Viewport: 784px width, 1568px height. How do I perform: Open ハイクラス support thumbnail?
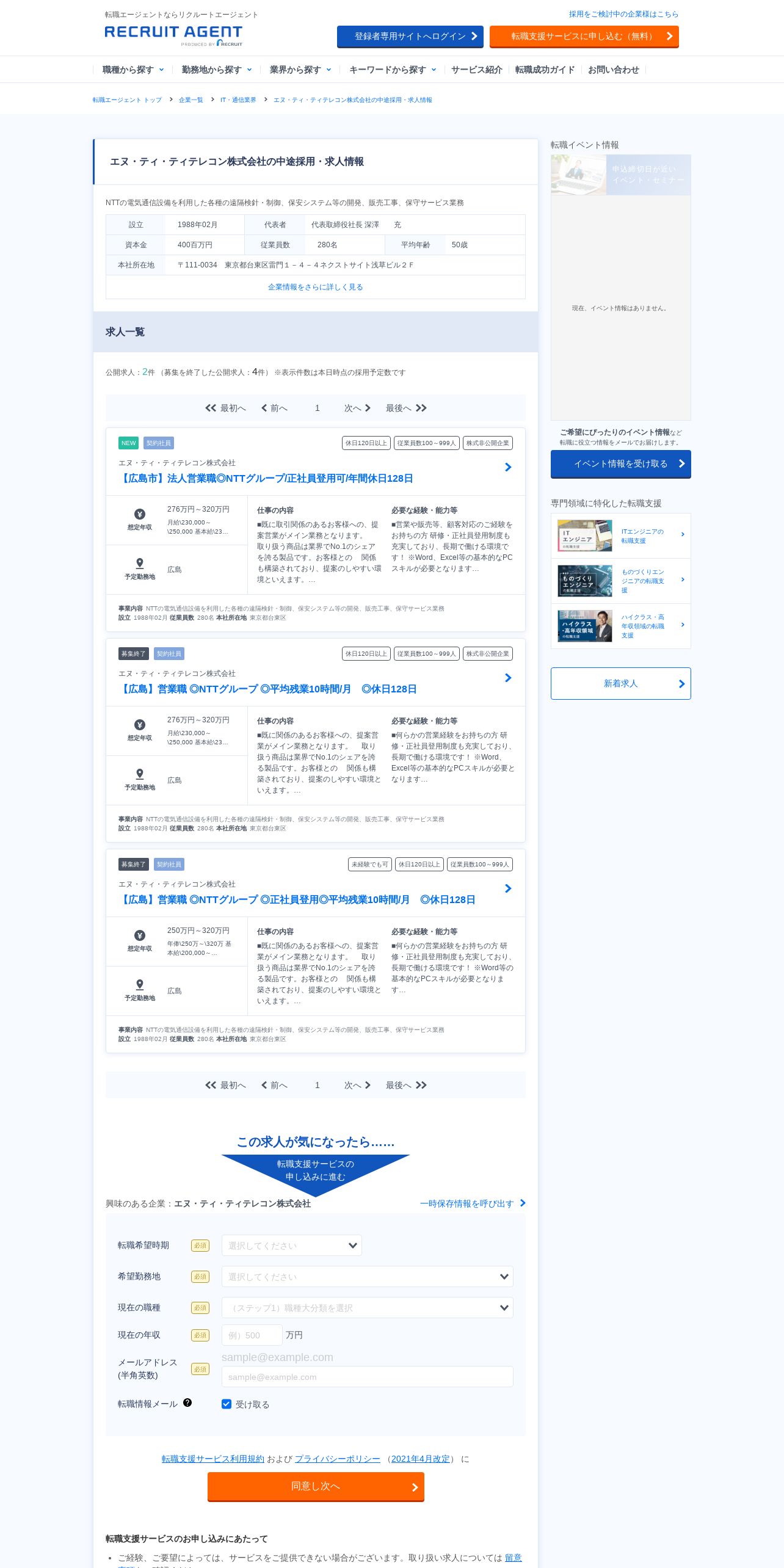tap(585, 626)
